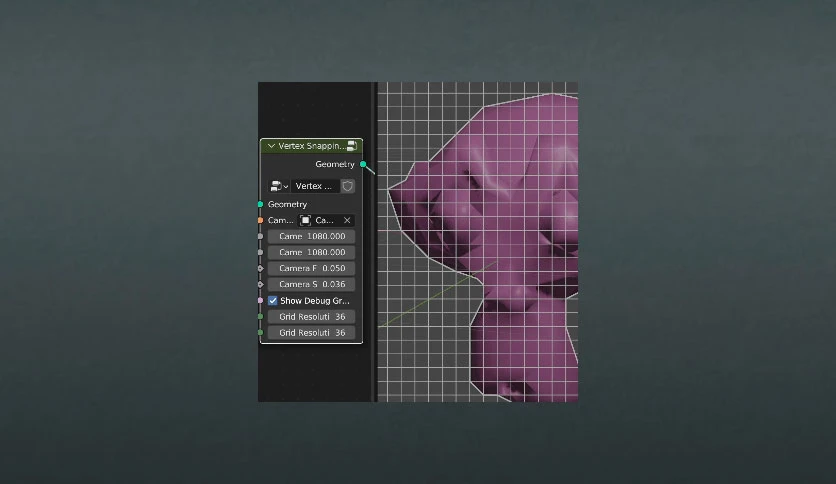The width and height of the screenshot is (836, 484).
Task: Click the pink socket beside Show Debug Grid
Action: click(x=260, y=301)
